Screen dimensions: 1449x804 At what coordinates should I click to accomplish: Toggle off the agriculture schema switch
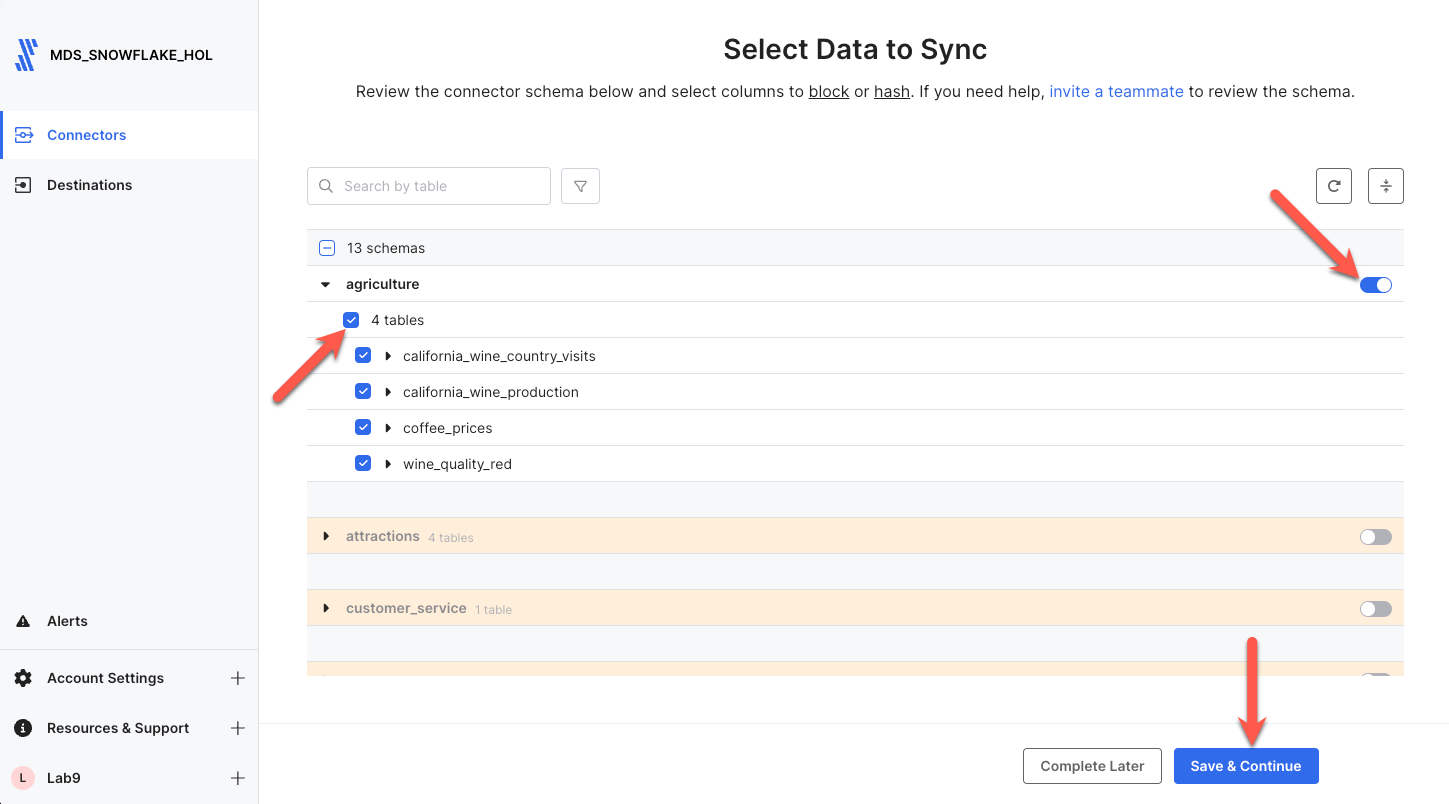pyautogui.click(x=1375, y=285)
